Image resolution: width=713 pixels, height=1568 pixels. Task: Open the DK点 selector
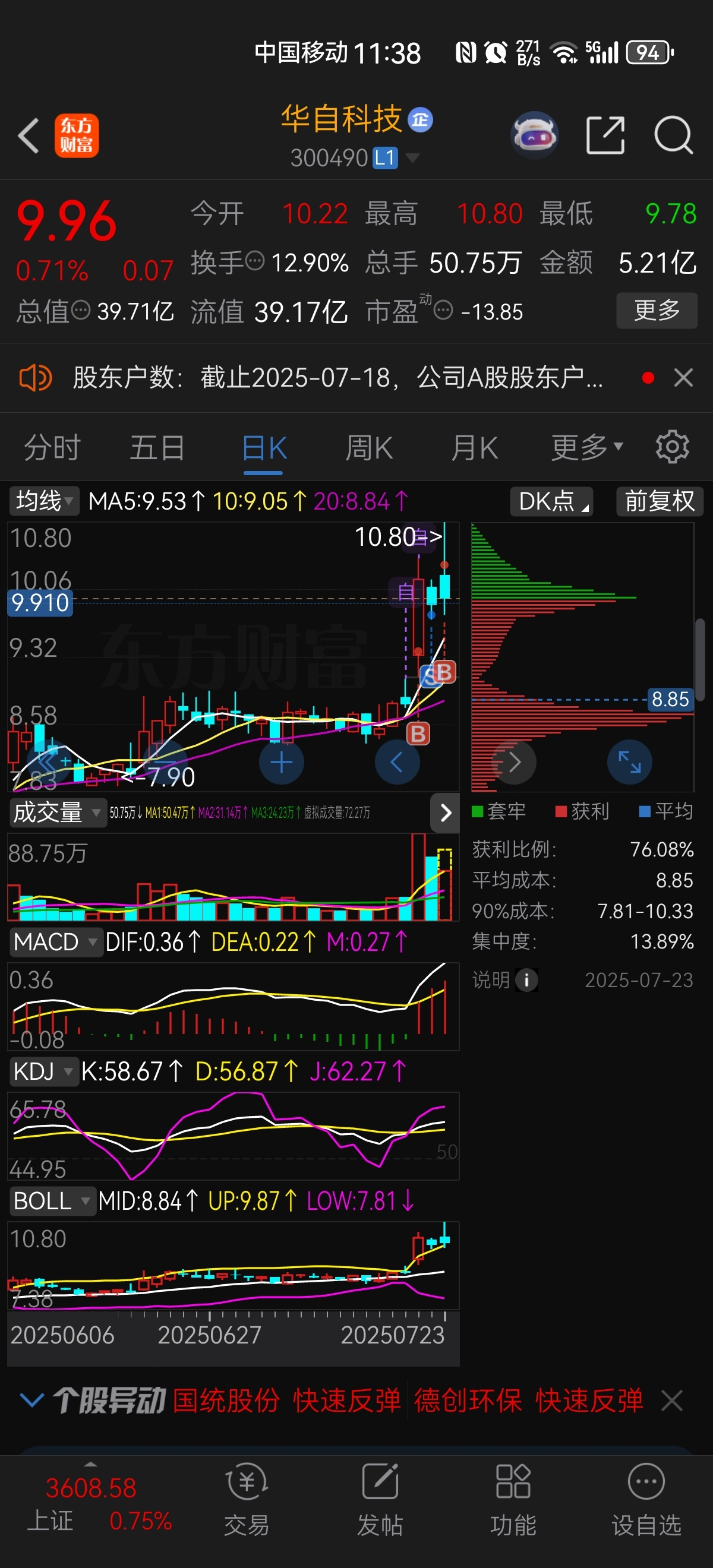click(551, 501)
